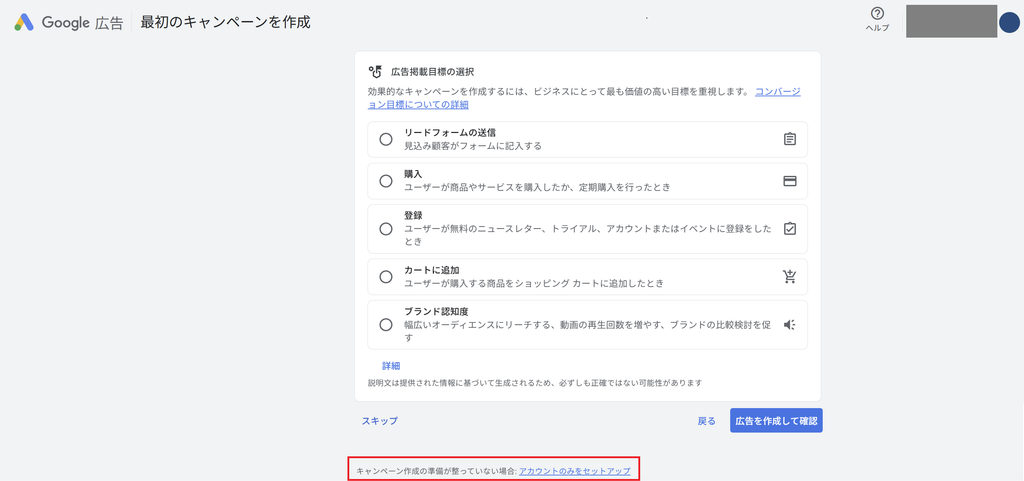Click the 広告を作成して確認 button
Image resolution: width=1024 pixels, height=481 pixels.
pos(776,421)
